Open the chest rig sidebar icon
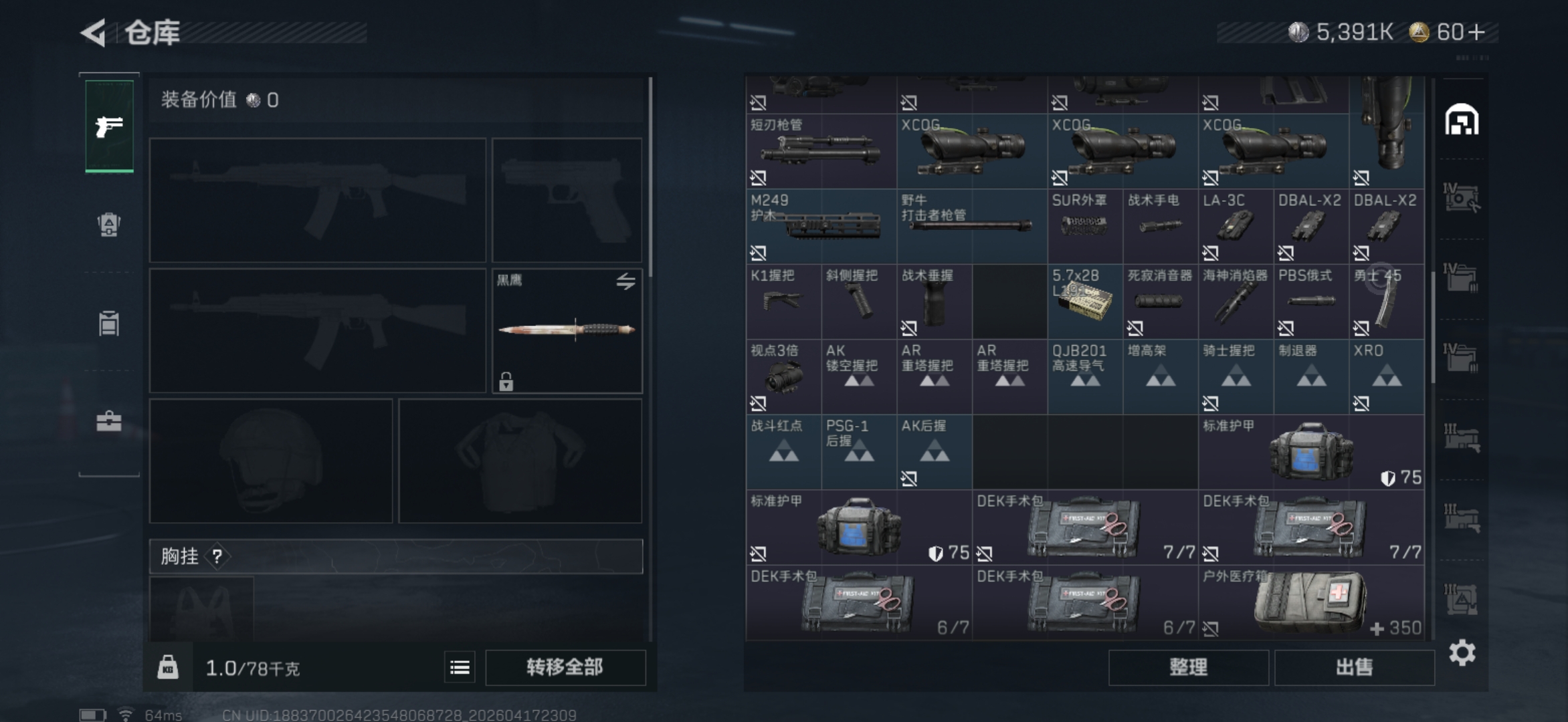1568x722 pixels. [x=109, y=324]
